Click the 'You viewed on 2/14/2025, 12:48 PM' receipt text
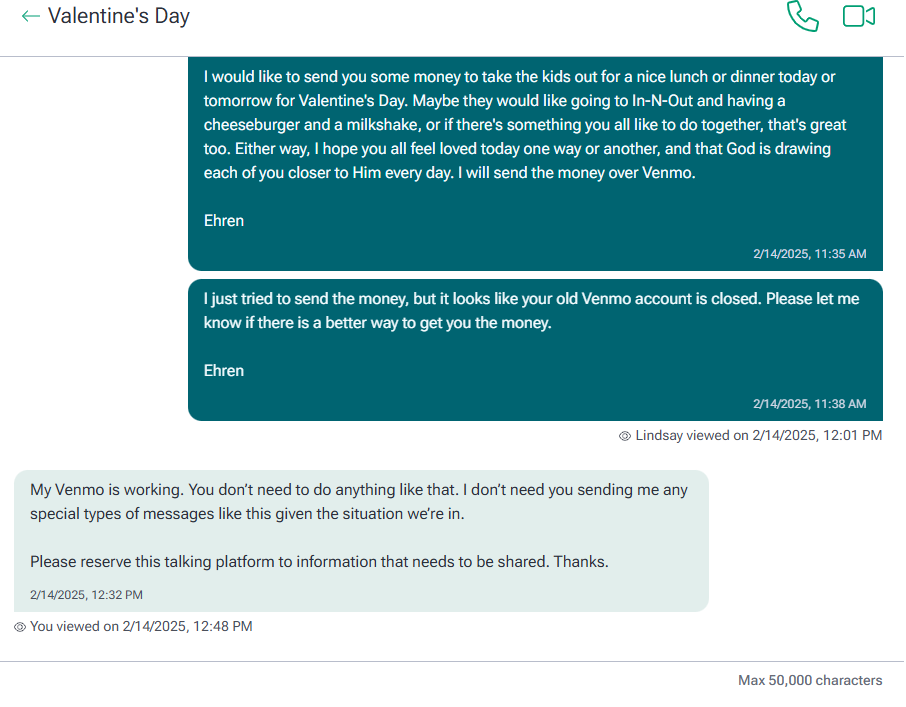Image resolution: width=906 pixels, height=707 pixels. [x=141, y=627]
